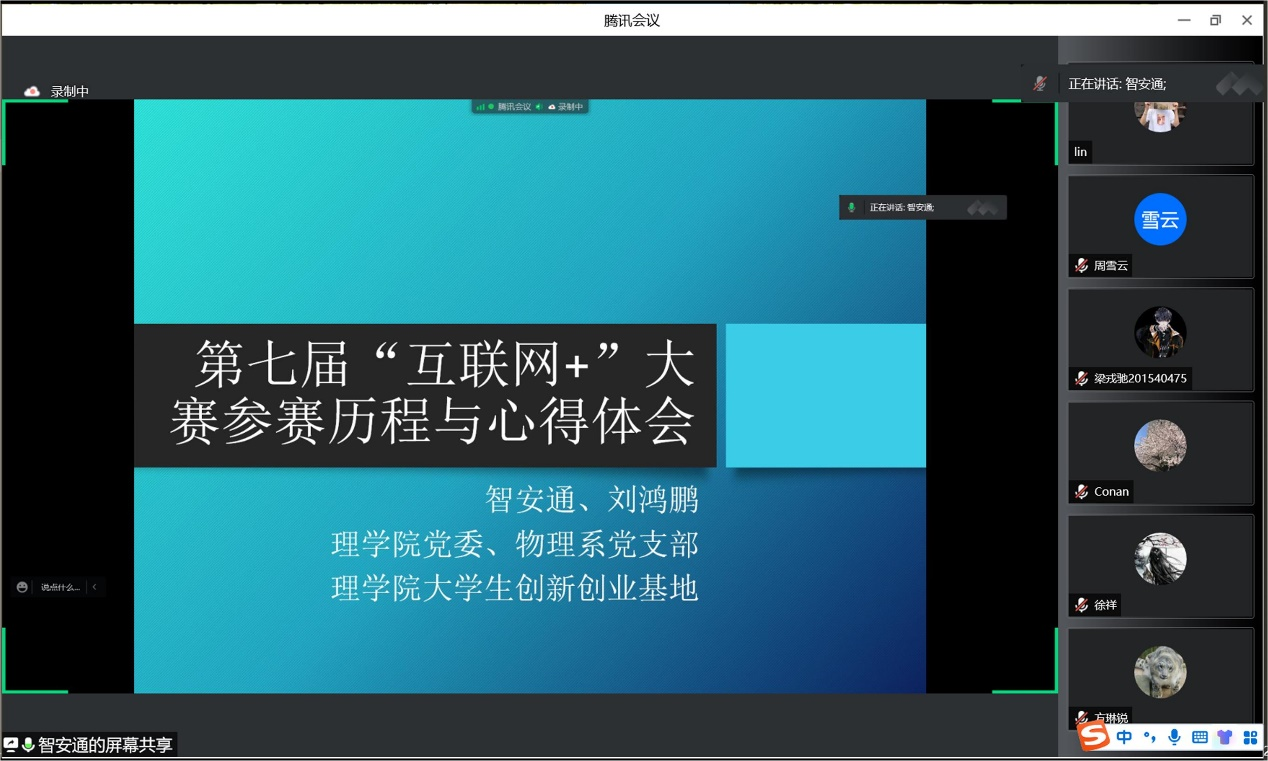Image resolution: width=1268 pixels, height=761 pixels.
Task: Click the green microphone icon beside 智安通的屏幕共享
Action: (28, 745)
